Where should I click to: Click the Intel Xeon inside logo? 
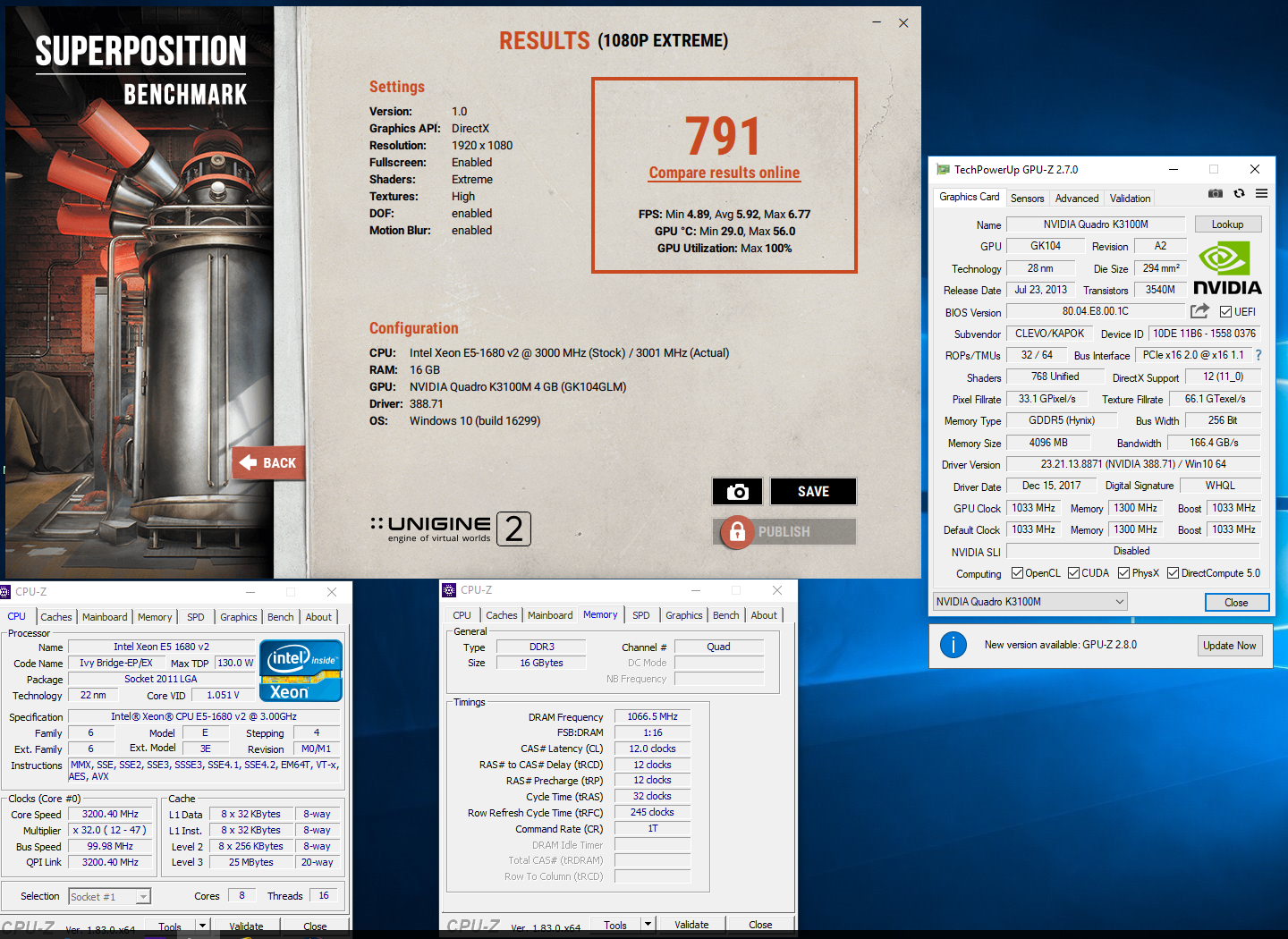[301, 671]
